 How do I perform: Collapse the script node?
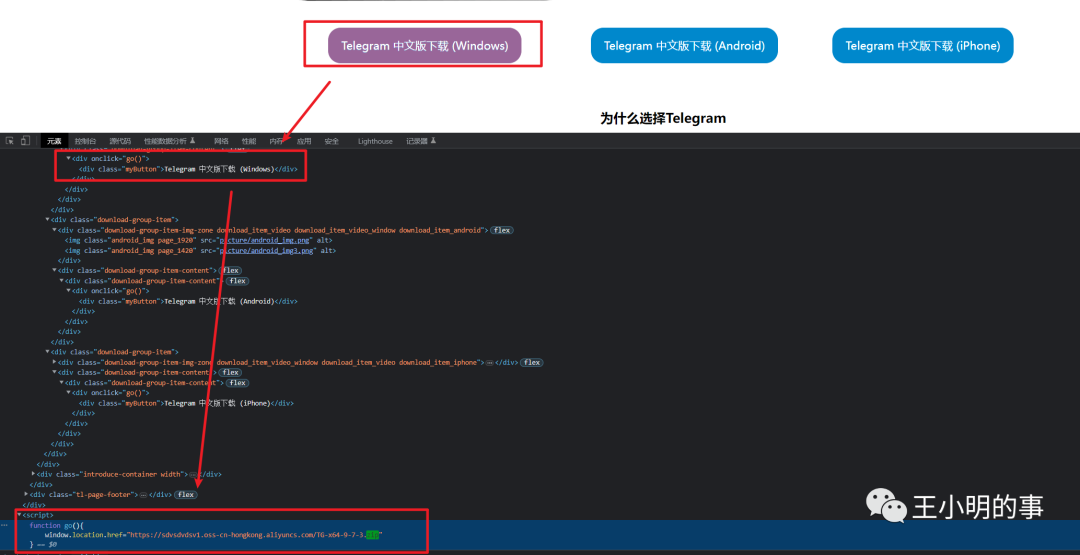click(x=19, y=515)
